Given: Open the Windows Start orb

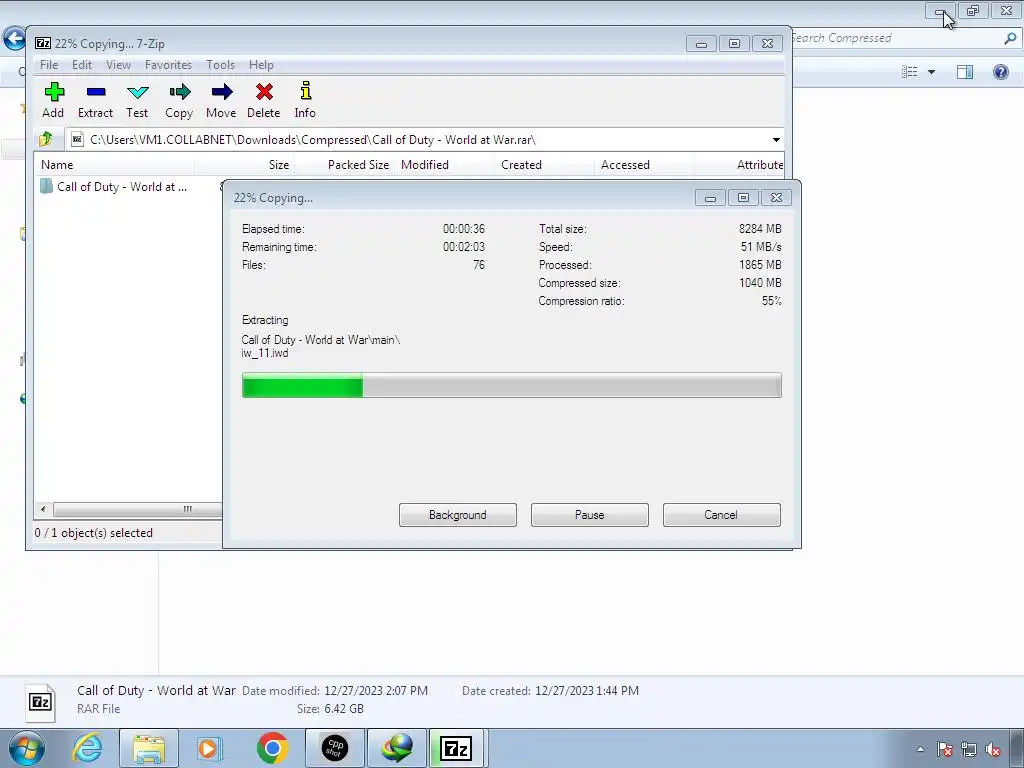Looking at the screenshot, I should pos(27,748).
